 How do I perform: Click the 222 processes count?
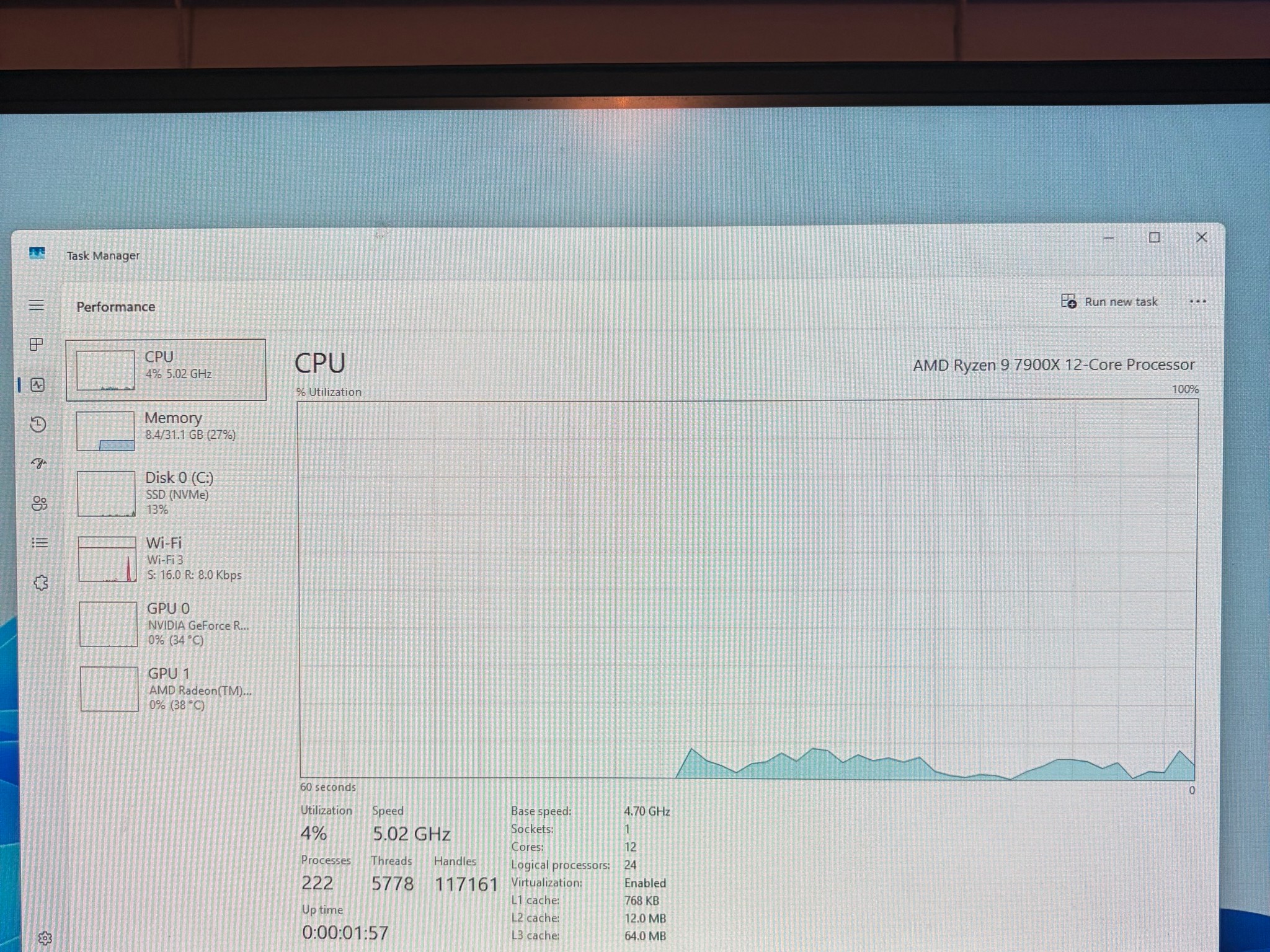[317, 883]
